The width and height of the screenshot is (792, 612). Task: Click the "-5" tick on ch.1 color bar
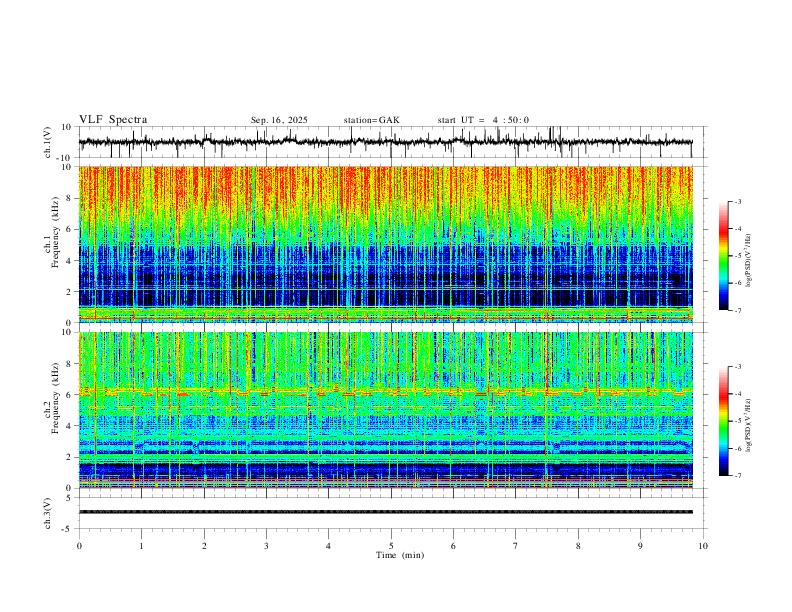[x=737, y=256]
